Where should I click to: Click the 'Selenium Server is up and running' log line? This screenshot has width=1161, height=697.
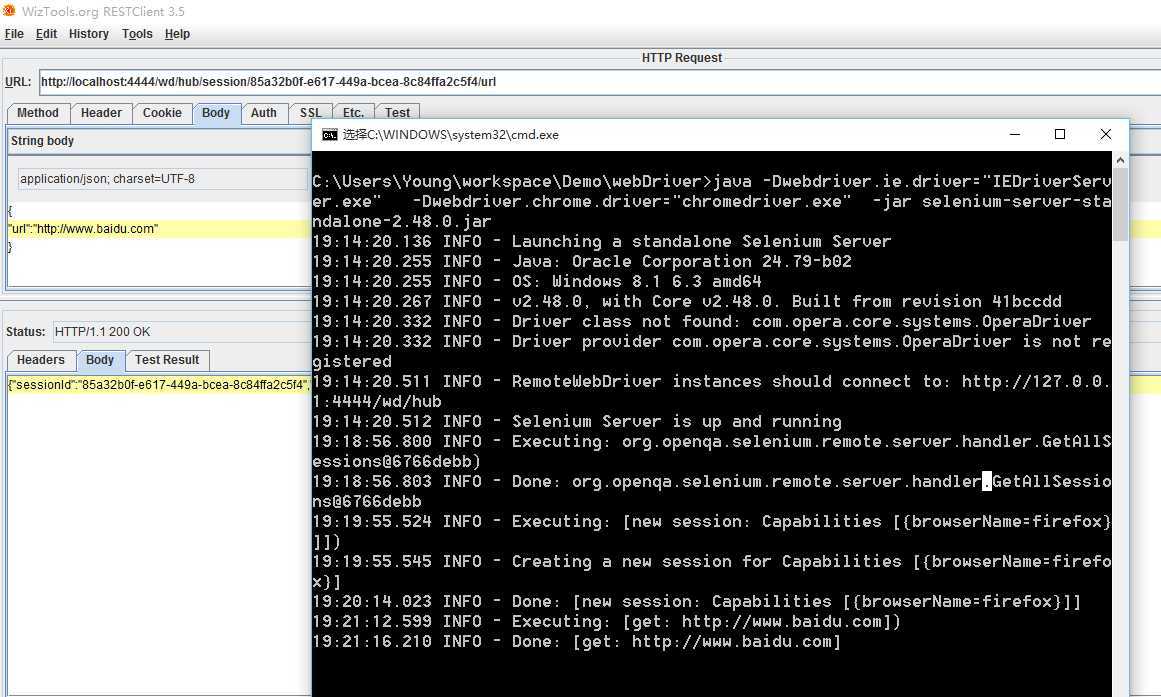click(577, 421)
